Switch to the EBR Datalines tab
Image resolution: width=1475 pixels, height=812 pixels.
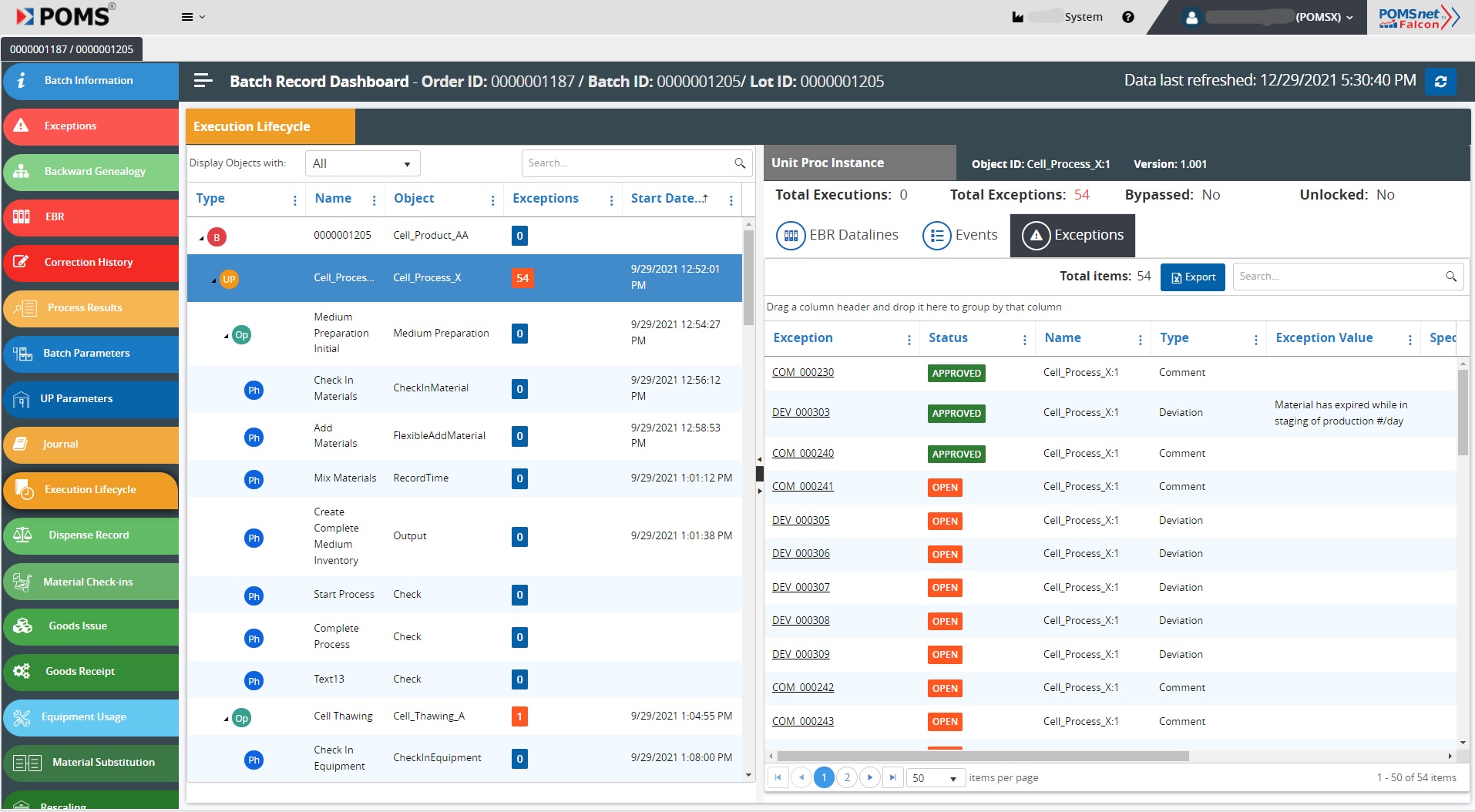pyautogui.click(x=837, y=235)
